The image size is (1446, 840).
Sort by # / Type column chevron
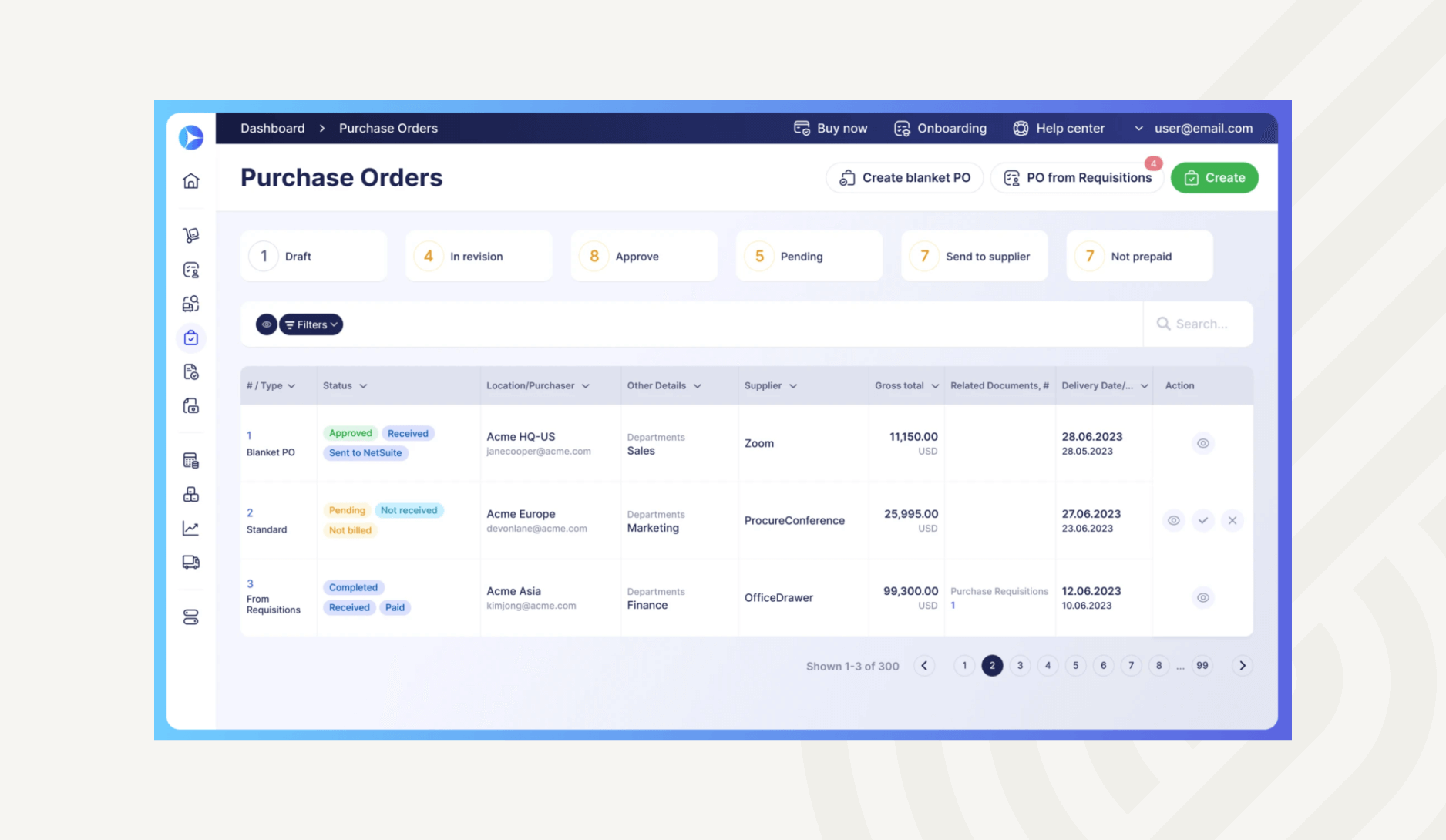[291, 386]
